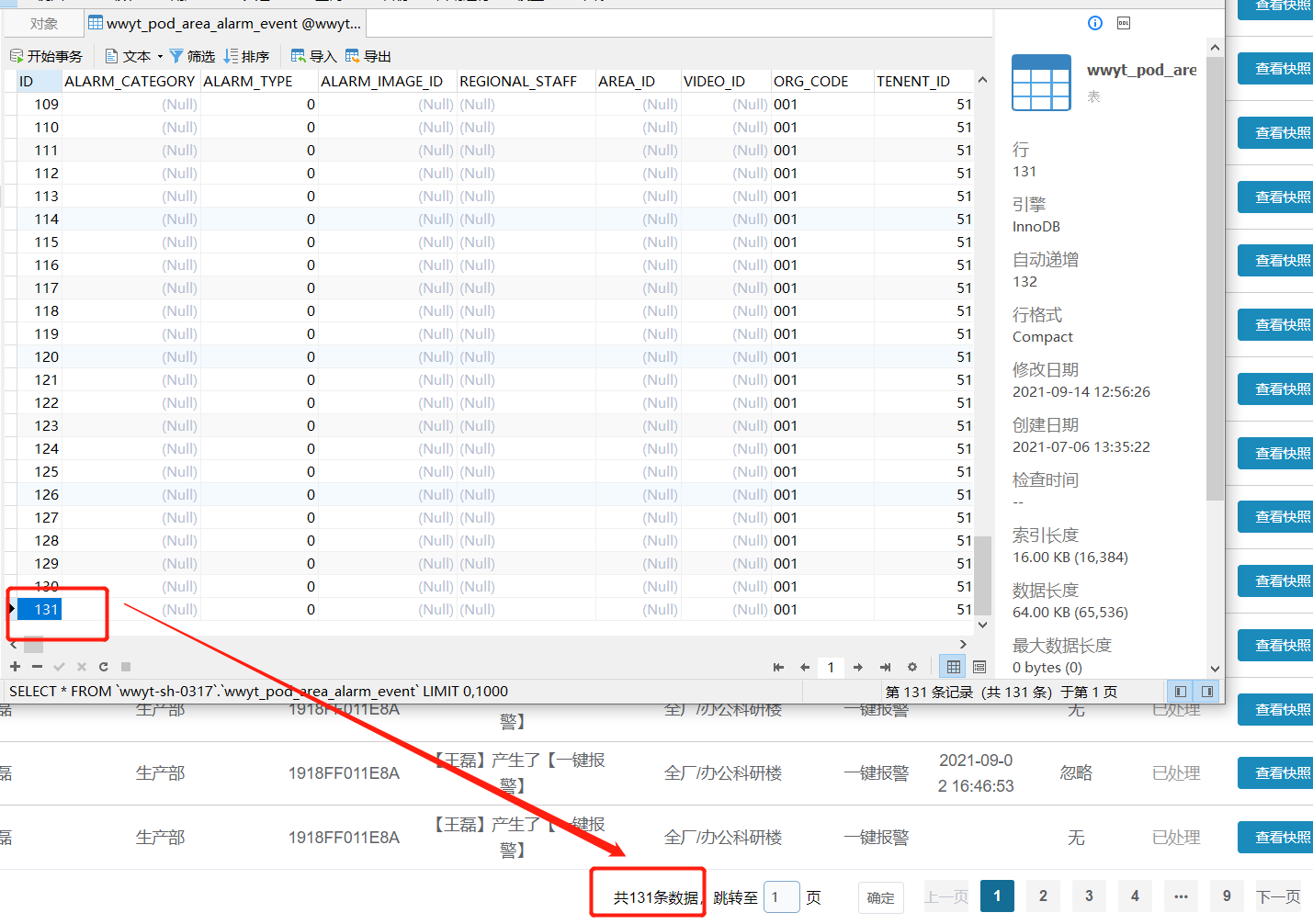Click page 3 in web pagination

click(1089, 896)
